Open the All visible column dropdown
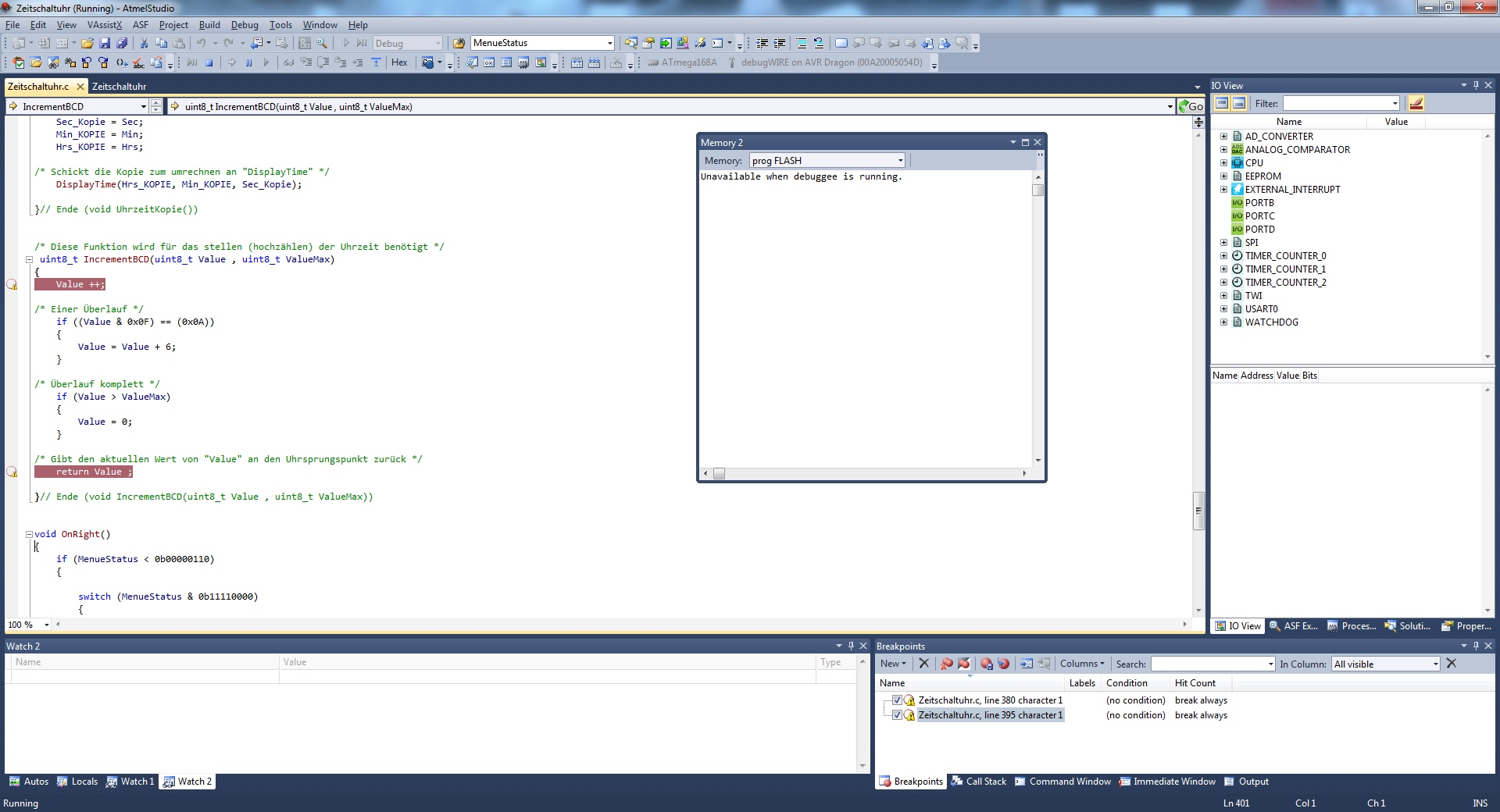 pos(1435,664)
